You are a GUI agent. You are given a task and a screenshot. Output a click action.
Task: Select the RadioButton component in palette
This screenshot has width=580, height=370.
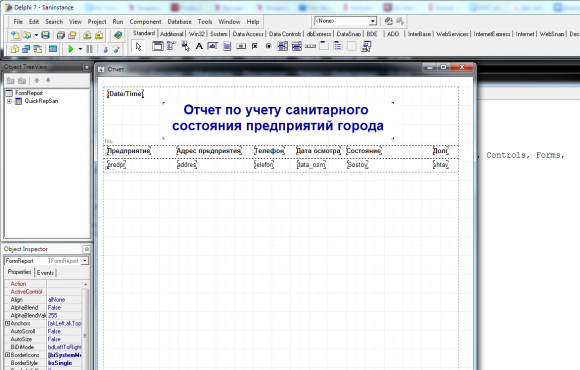(x=269, y=46)
